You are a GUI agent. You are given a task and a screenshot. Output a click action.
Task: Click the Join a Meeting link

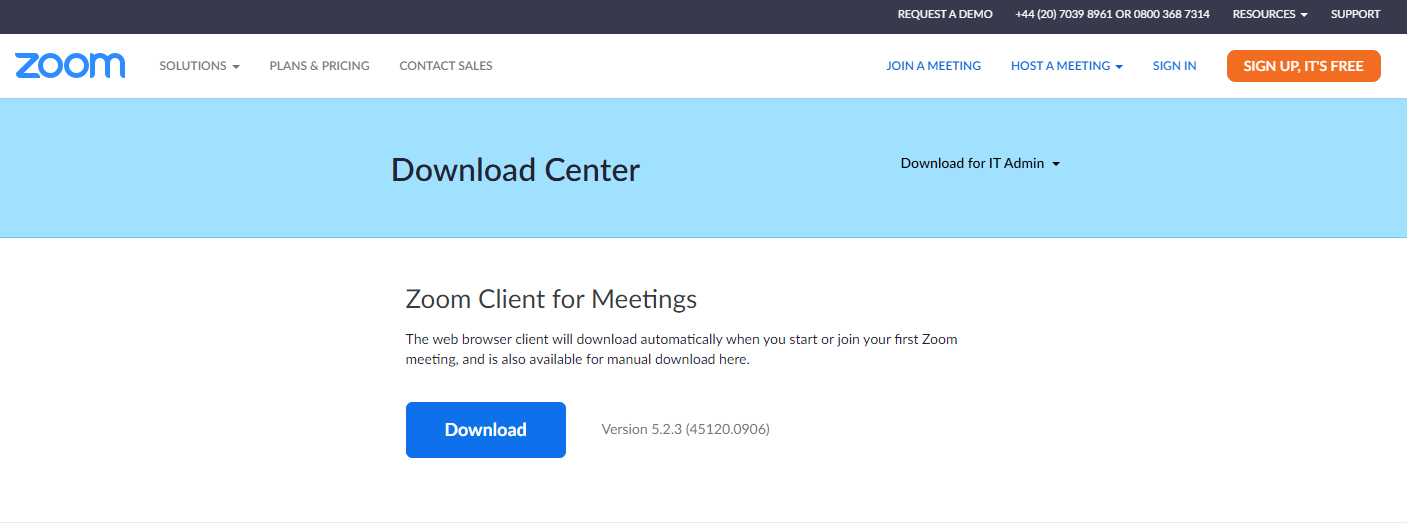point(933,66)
